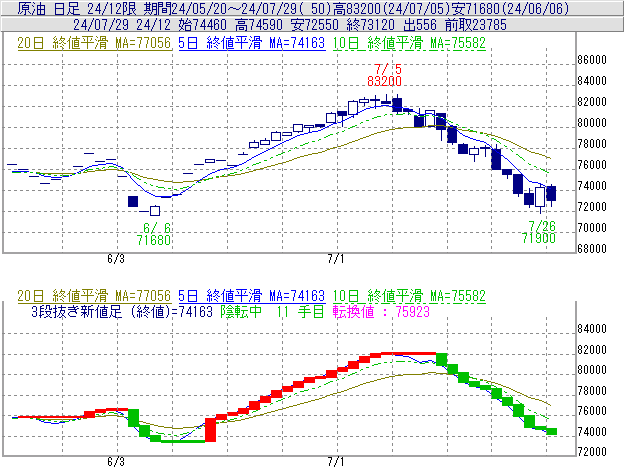
Task: Click the last green block in the three-line break chart
Action: pos(552,431)
